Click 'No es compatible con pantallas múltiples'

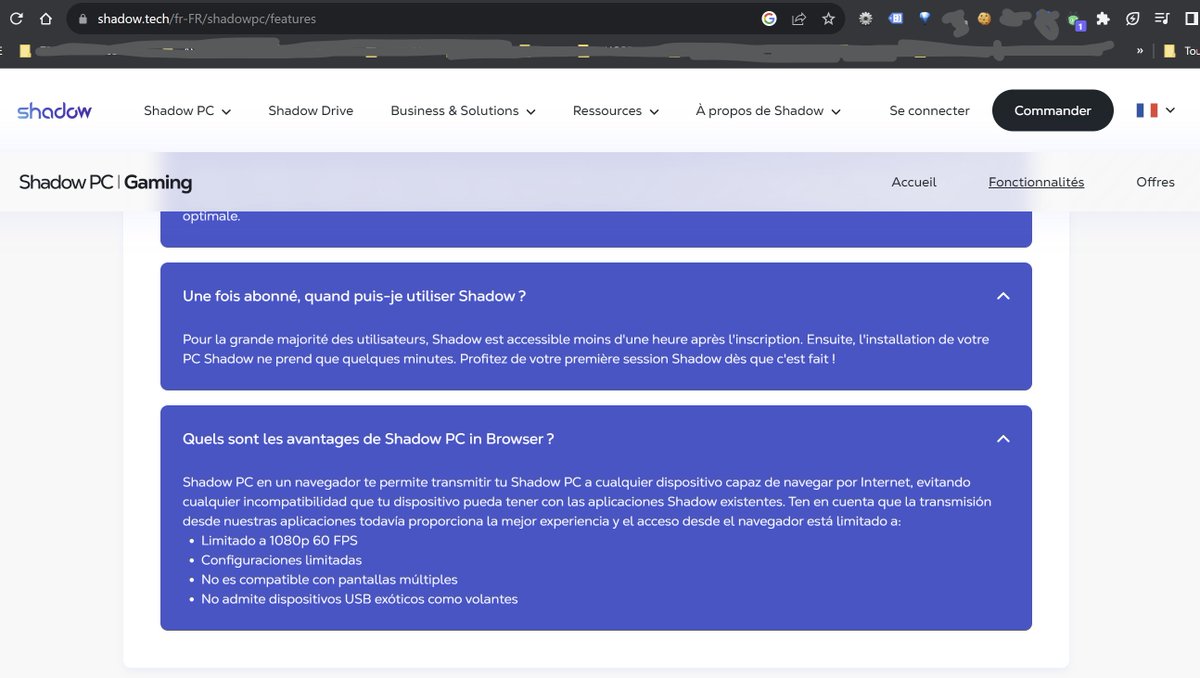(x=329, y=580)
